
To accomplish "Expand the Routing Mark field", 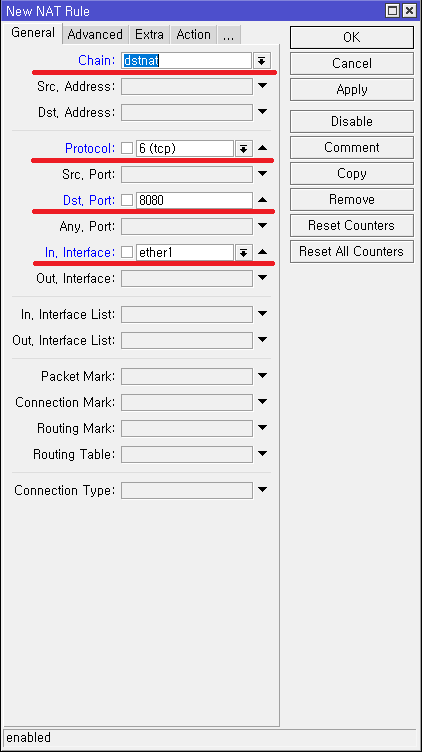I will click(262, 428).
